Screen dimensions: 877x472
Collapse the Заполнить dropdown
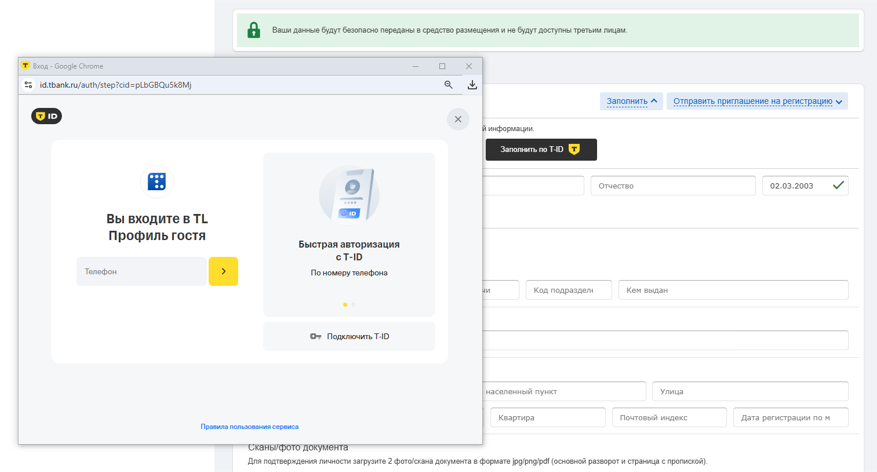pos(632,101)
